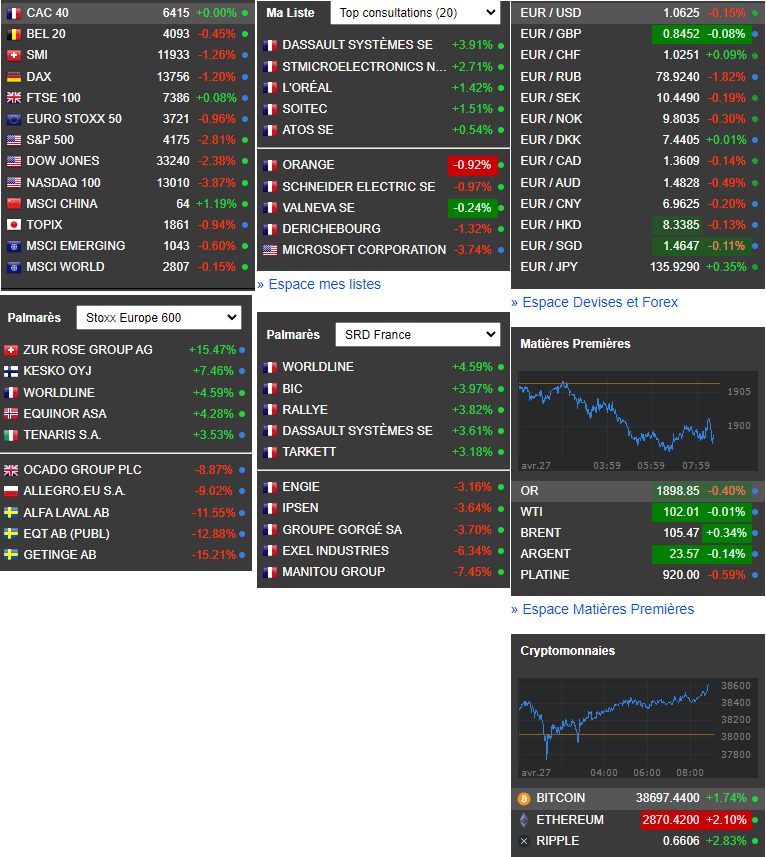The image size is (766, 857).
Task: Click the Ethereum diamond icon
Action: (524, 820)
